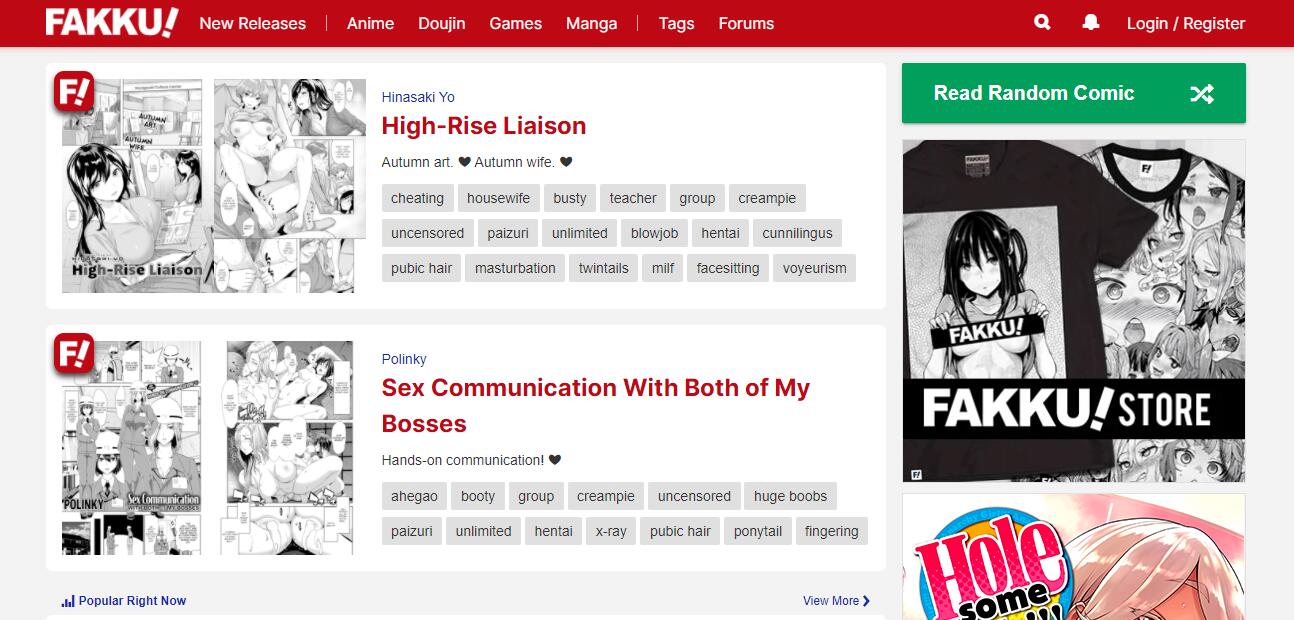Open the High-Rise Liaison title link
The height and width of the screenshot is (620, 1294).
coord(484,126)
